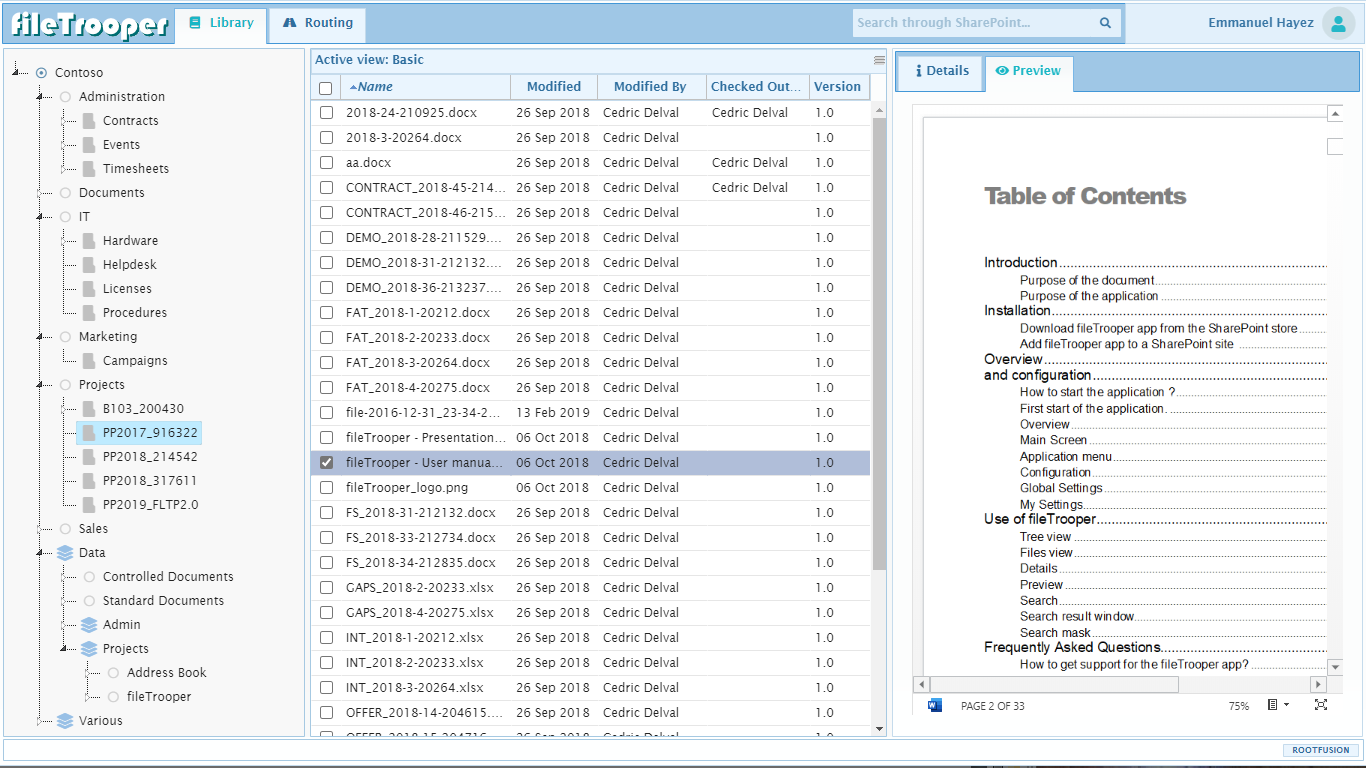Click the Hardware folder icon
1366x768 pixels.
pyautogui.click(x=89, y=241)
